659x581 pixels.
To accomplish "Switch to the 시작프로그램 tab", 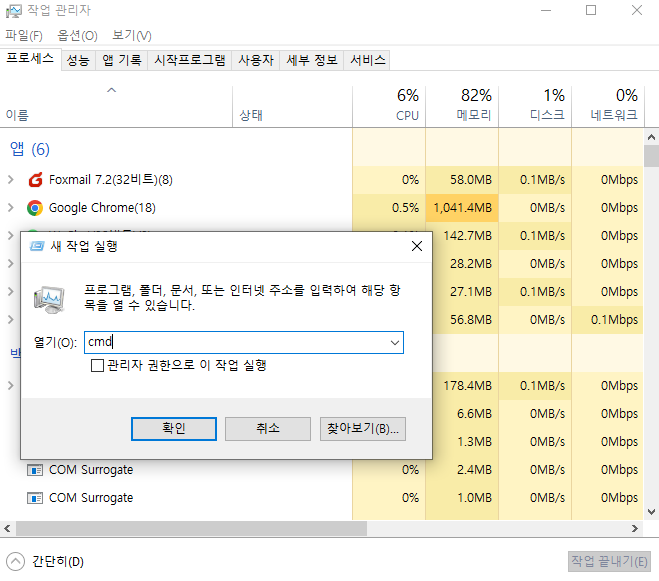I will 189,60.
